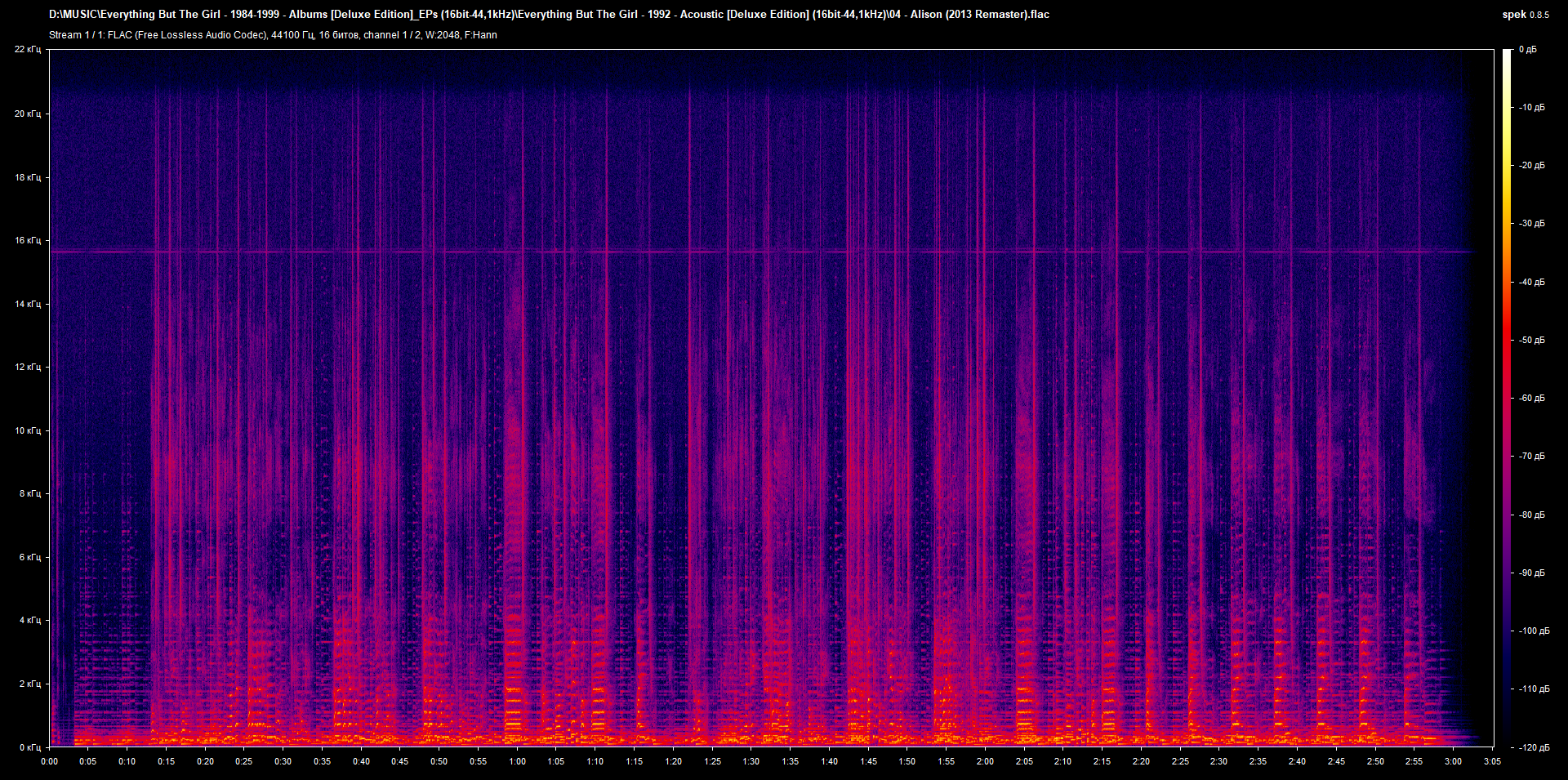This screenshot has height=780, width=1568.
Task: Select the 0 дБ level label
Action: [1528, 50]
